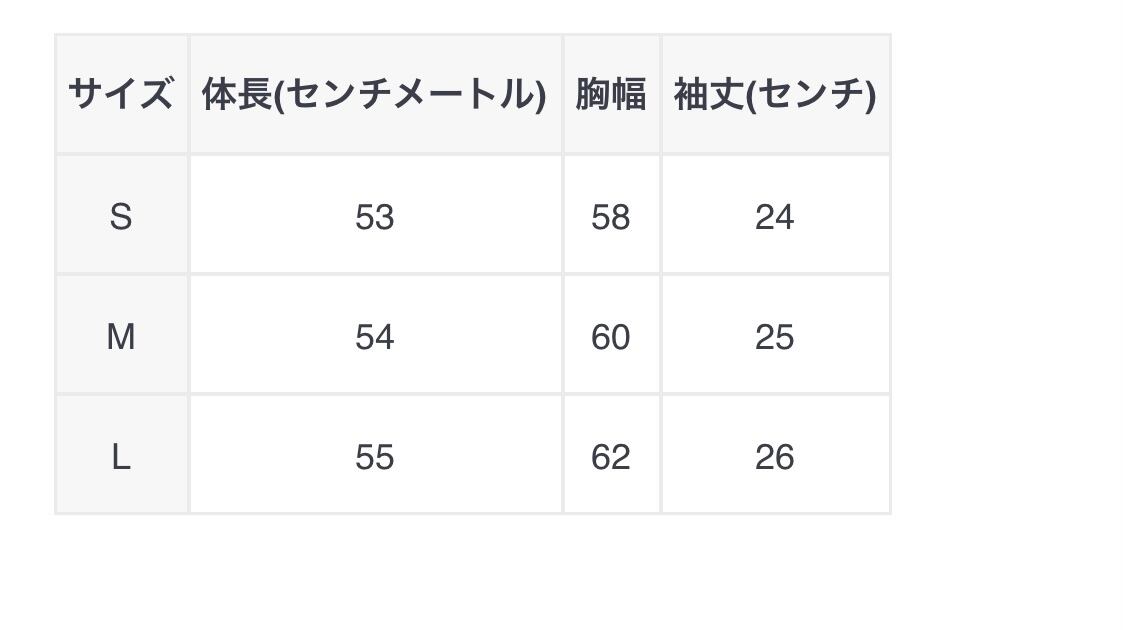
Task: Pick the 体長 value for size S
Action: (375, 216)
